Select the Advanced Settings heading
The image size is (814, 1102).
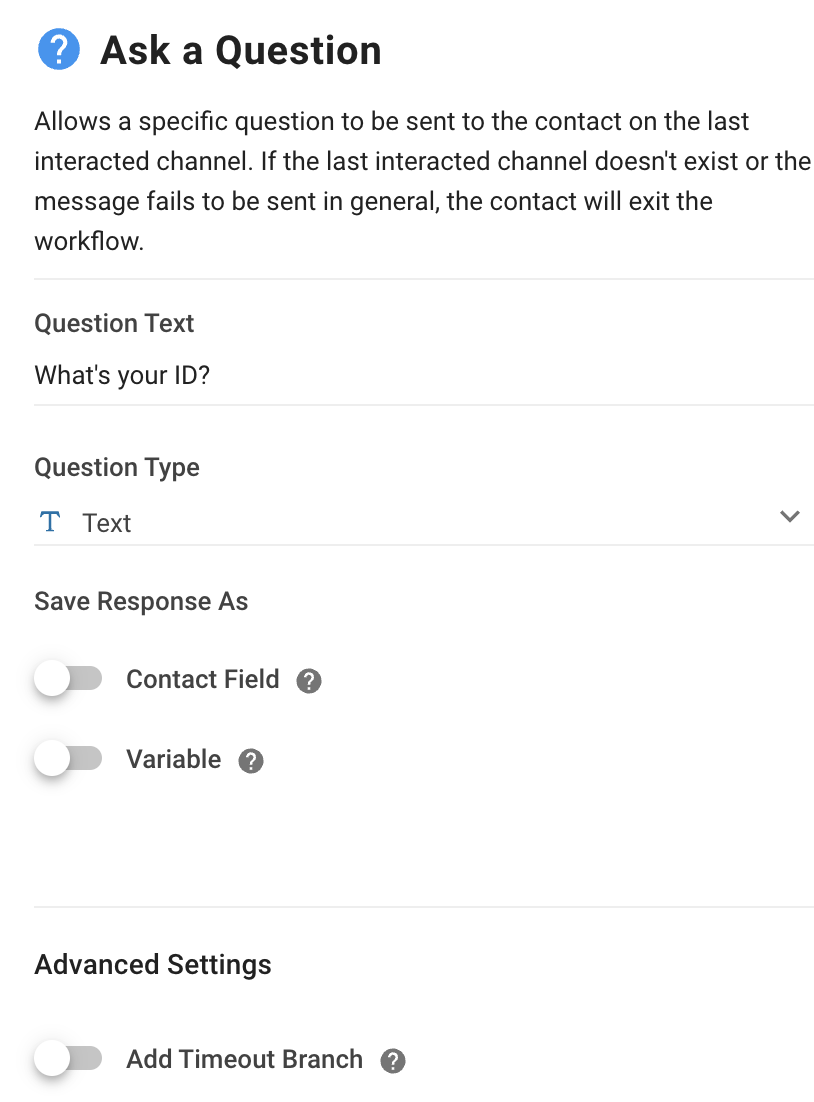[153, 965]
